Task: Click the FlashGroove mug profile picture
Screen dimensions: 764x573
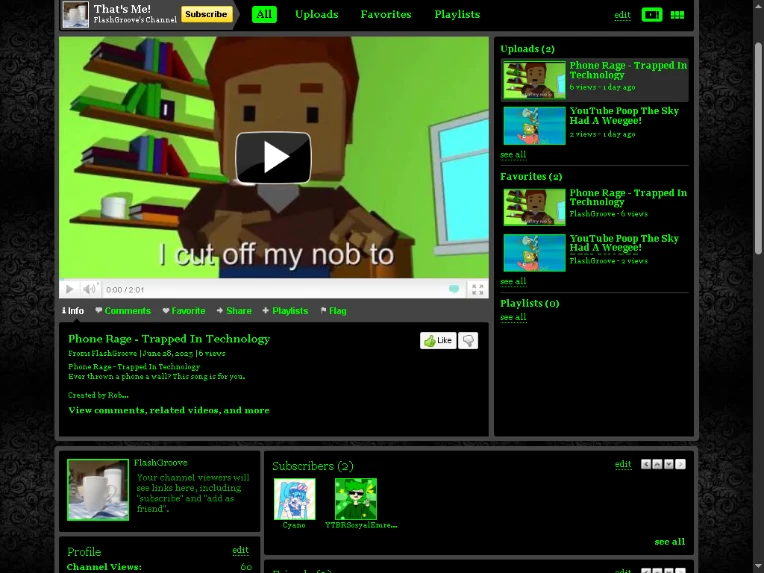Action: pyautogui.click(x=98, y=490)
